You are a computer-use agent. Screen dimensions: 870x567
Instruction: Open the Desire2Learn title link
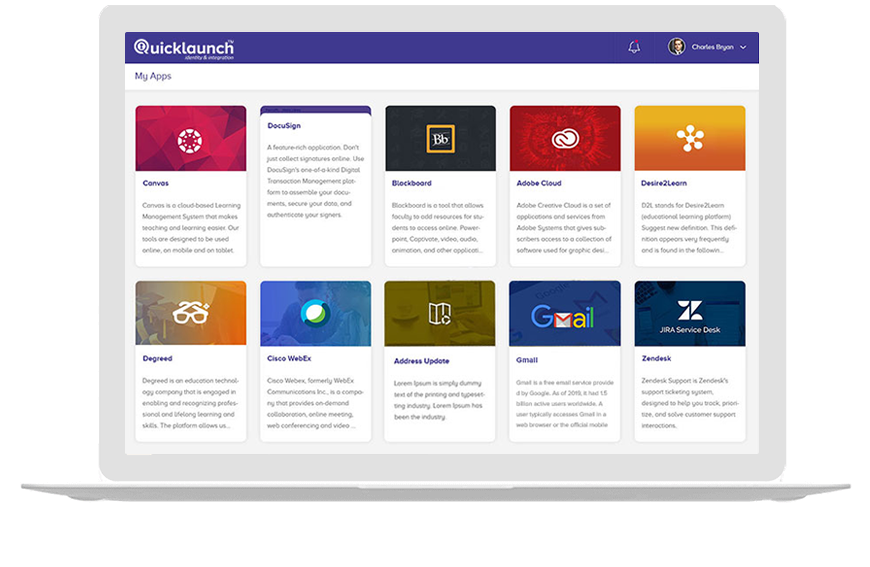(664, 183)
